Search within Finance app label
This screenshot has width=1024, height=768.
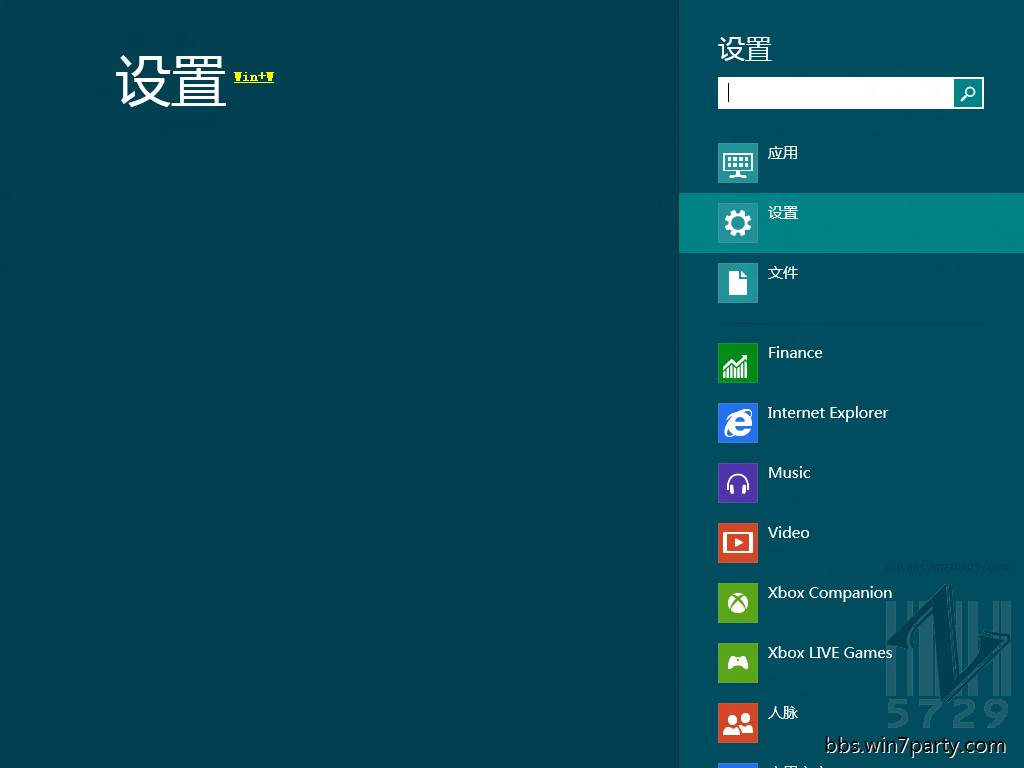[x=795, y=353]
